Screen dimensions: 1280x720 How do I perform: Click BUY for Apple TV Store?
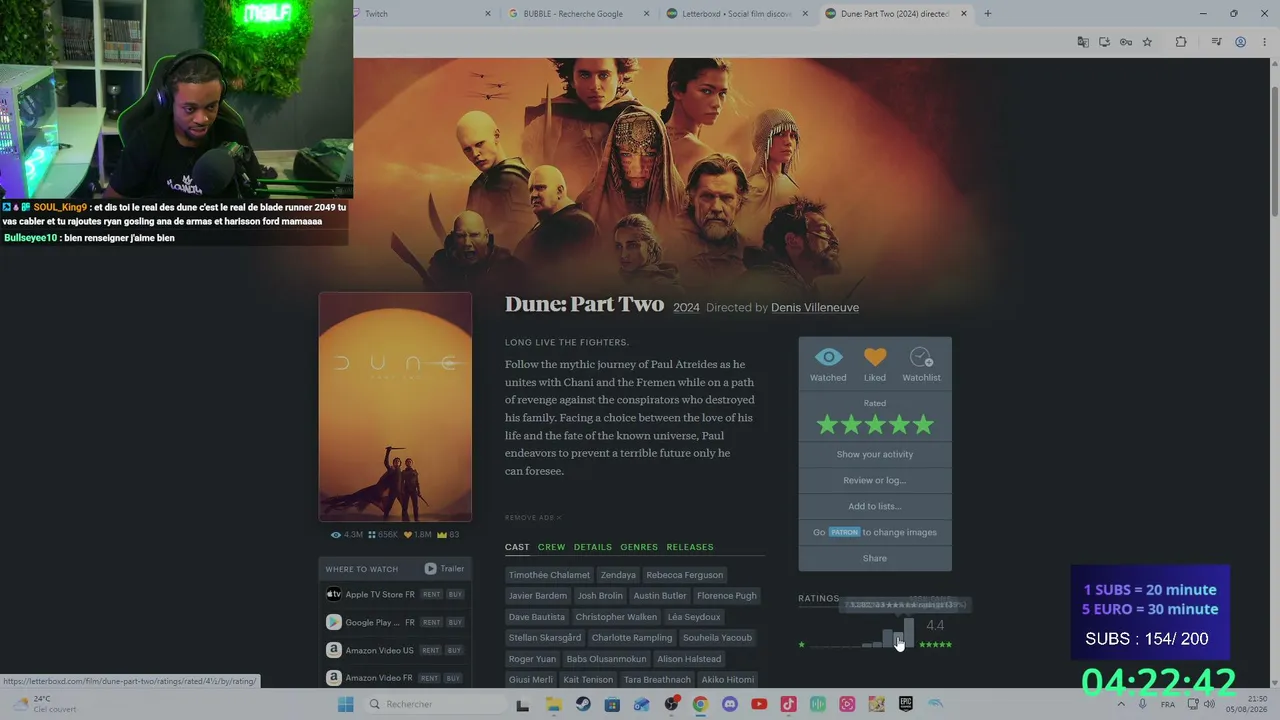point(455,594)
